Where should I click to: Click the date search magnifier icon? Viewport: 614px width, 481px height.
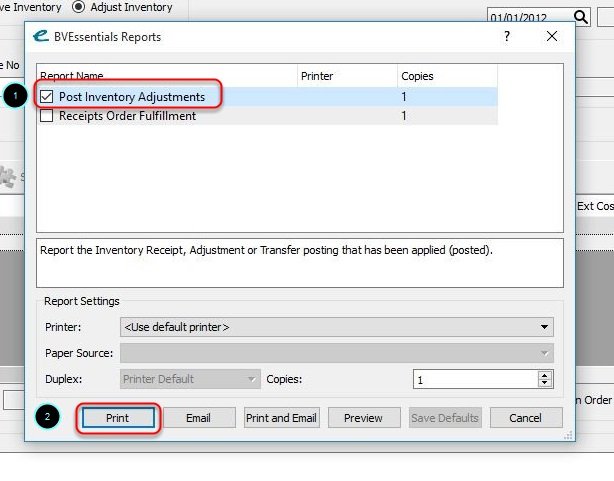click(581, 17)
